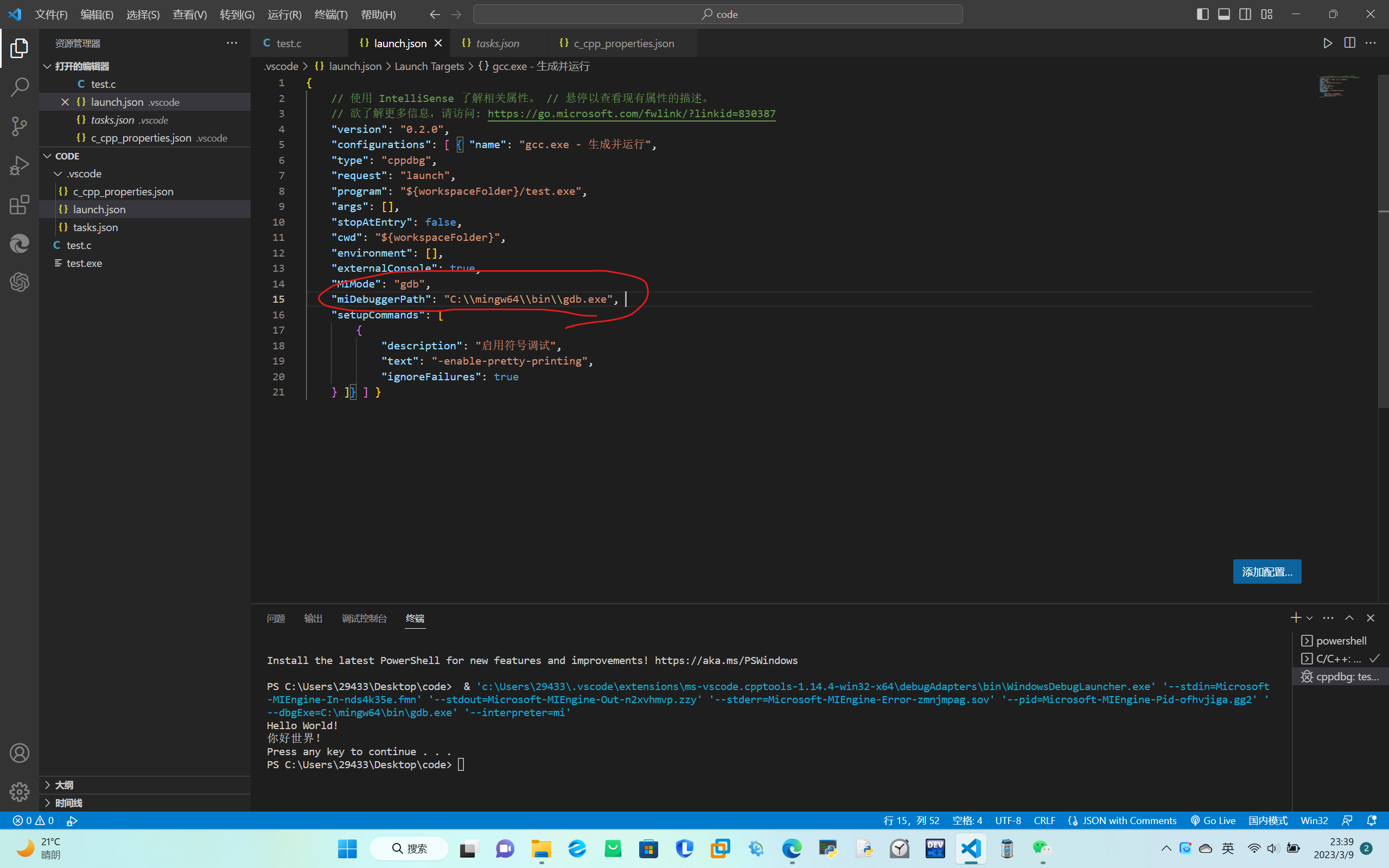The height and width of the screenshot is (868, 1389).
Task: Open Windows Start menu
Action: pyautogui.click(x=347, y=848)
